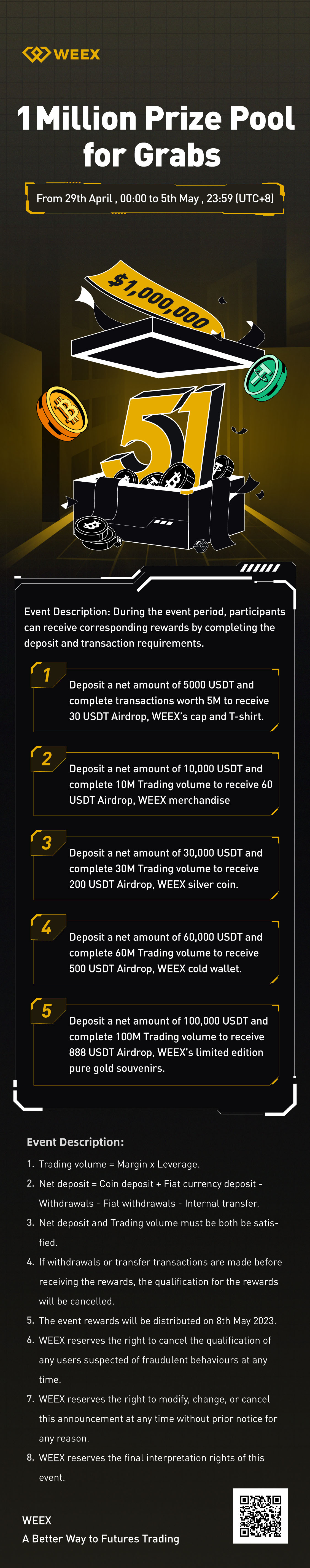Click the $1,000,000 gold ticket banner
The image size is (310, 1568).
(158, 298)
